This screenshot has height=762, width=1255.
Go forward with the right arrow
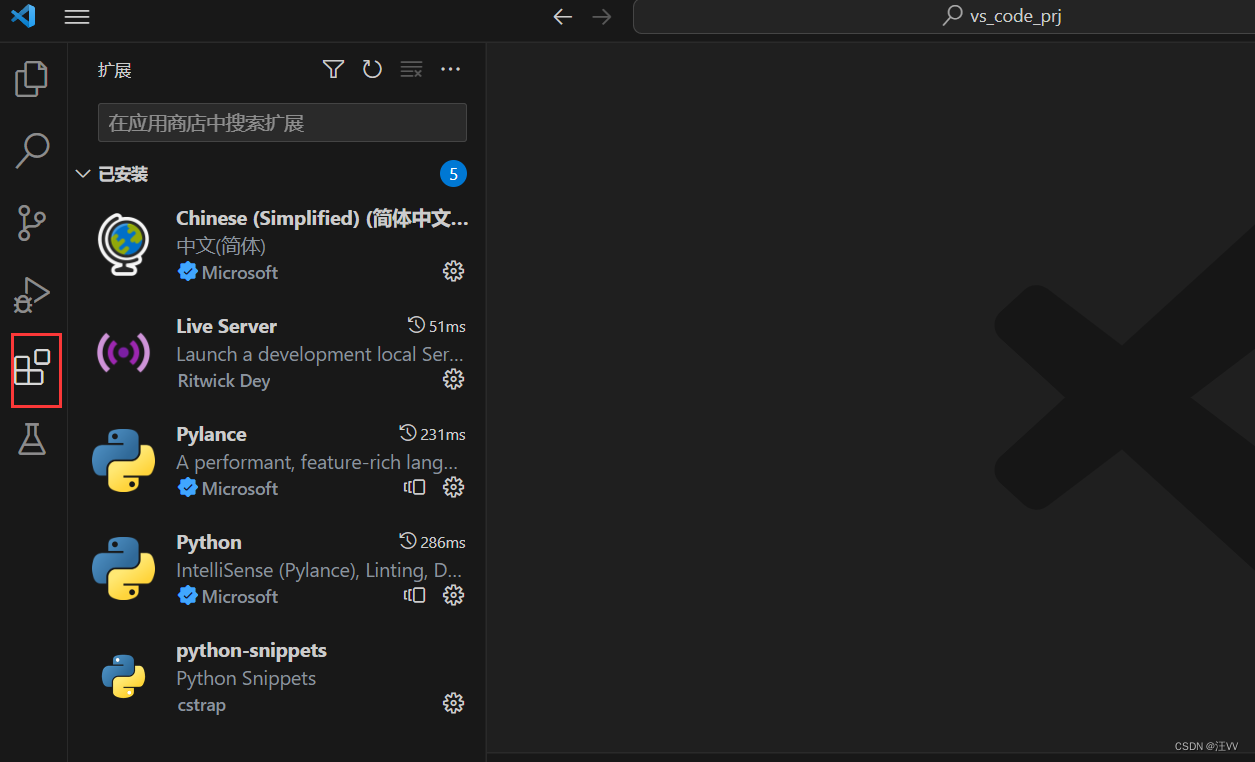(601, 17)
